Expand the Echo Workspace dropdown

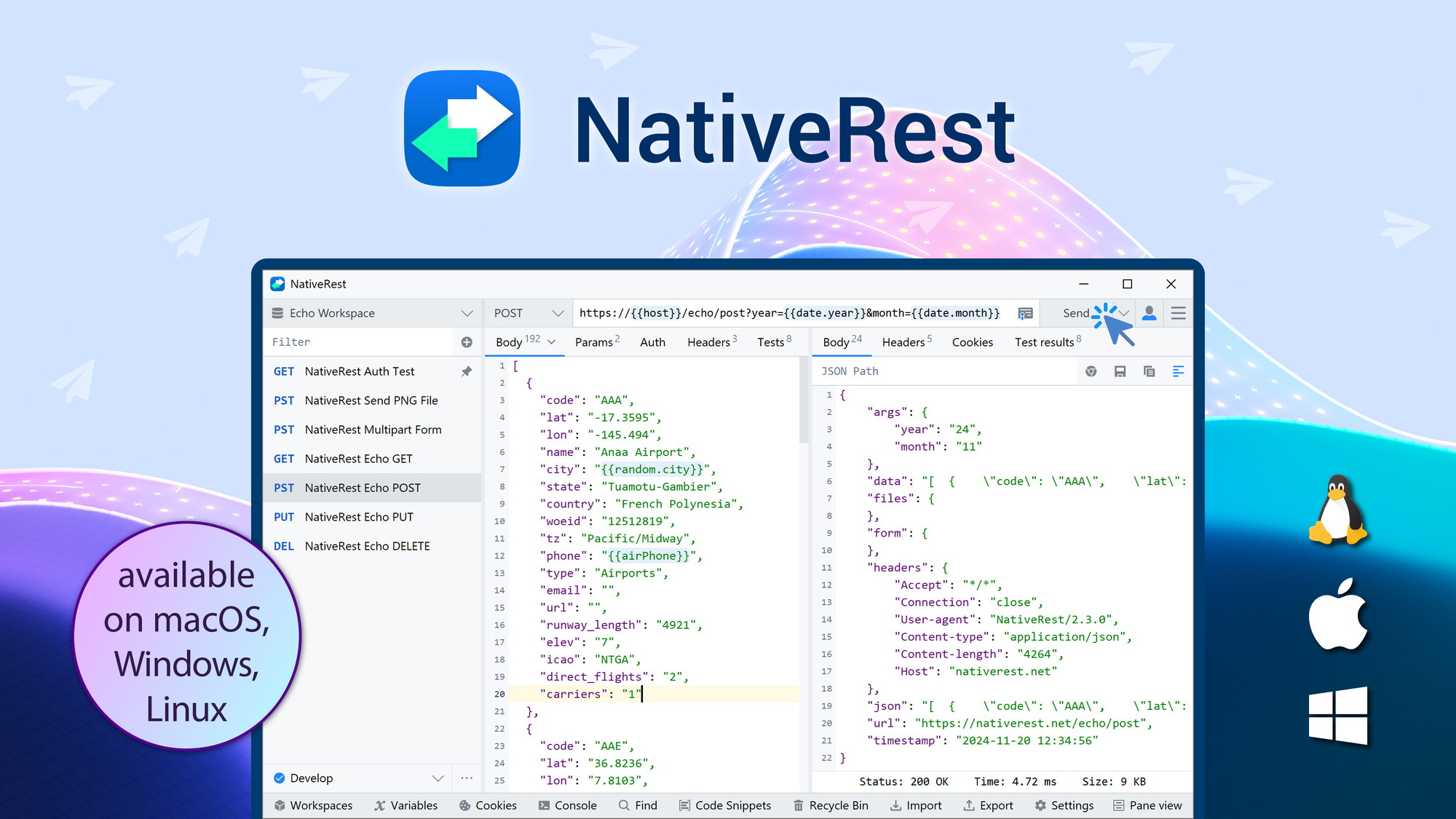(x=466, y=313)
